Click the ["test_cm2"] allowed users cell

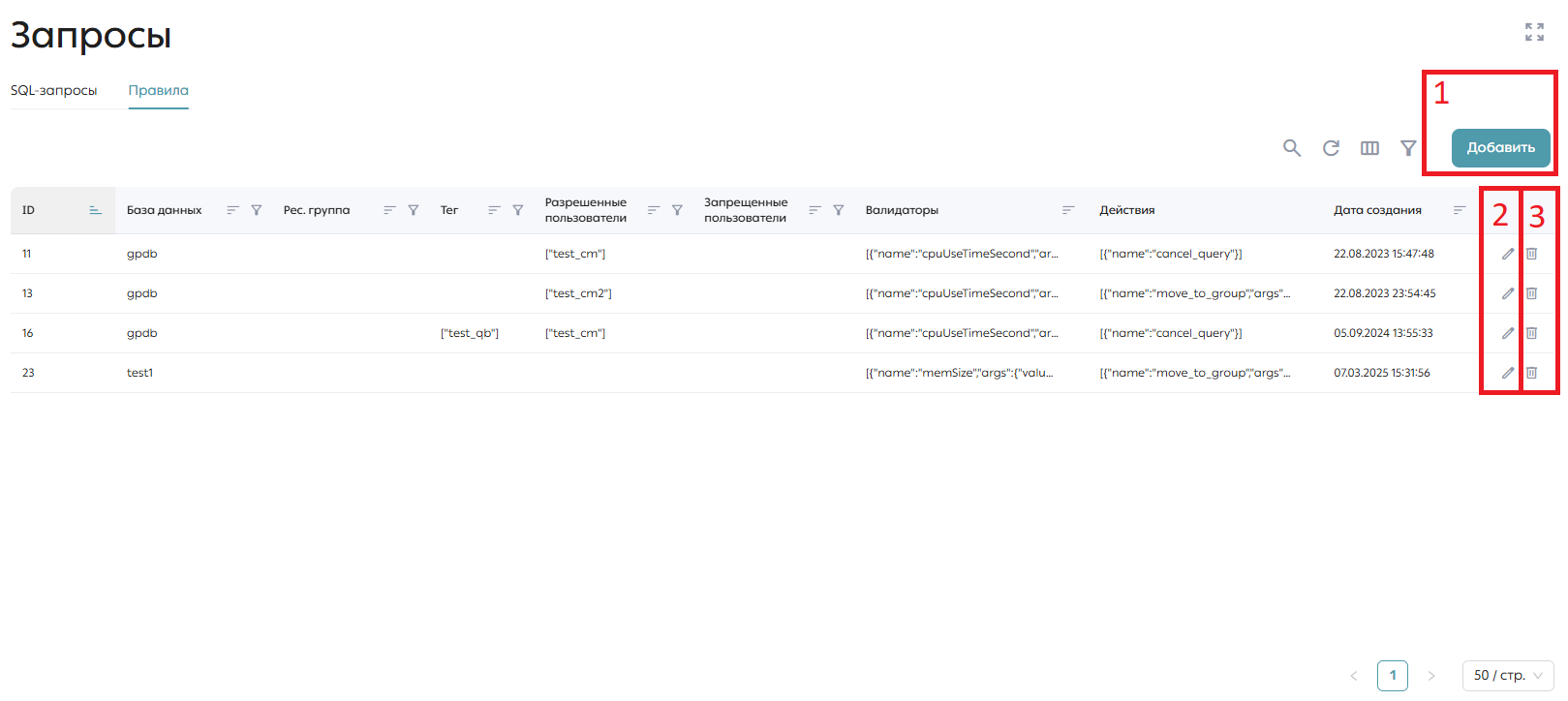coord(578,293)
